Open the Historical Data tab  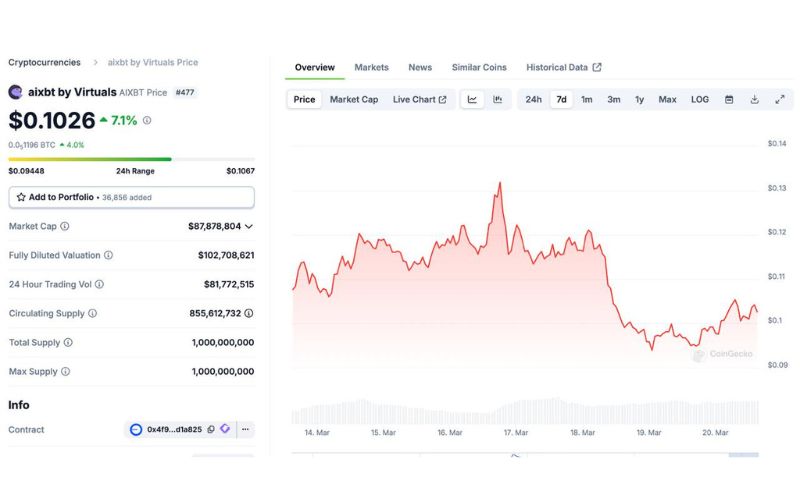tap(564, 67)
